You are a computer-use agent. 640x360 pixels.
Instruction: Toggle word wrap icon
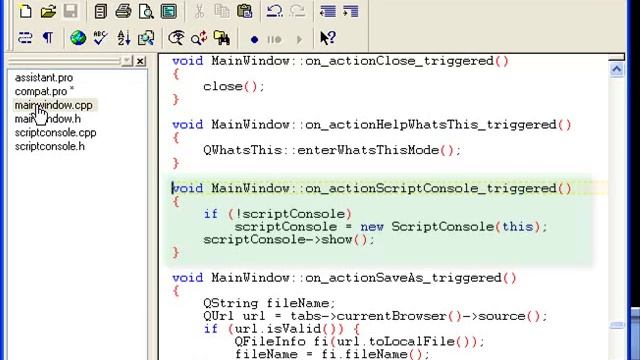pos(25,38)
